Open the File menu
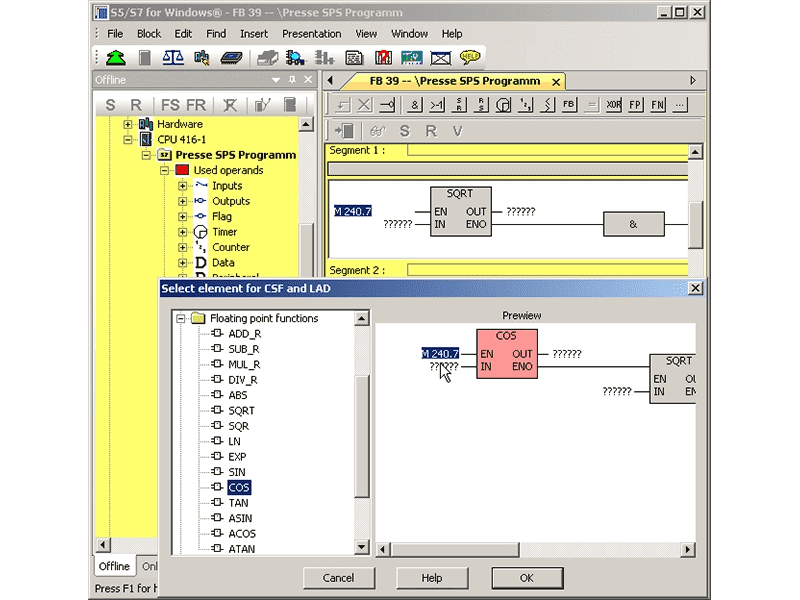This screenshot has width=800, height=600. [x=115, y=34]
